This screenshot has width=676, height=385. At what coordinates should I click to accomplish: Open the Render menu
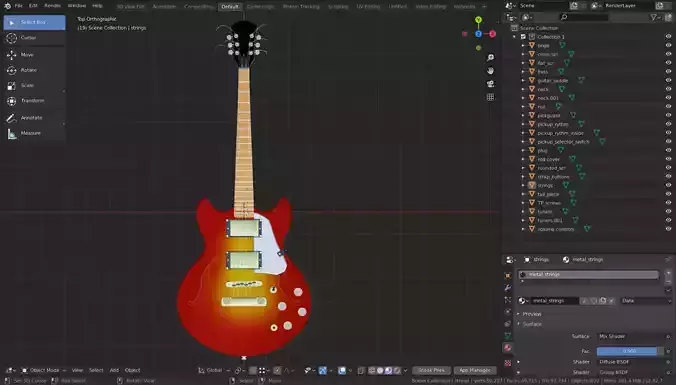pos(53,6)
